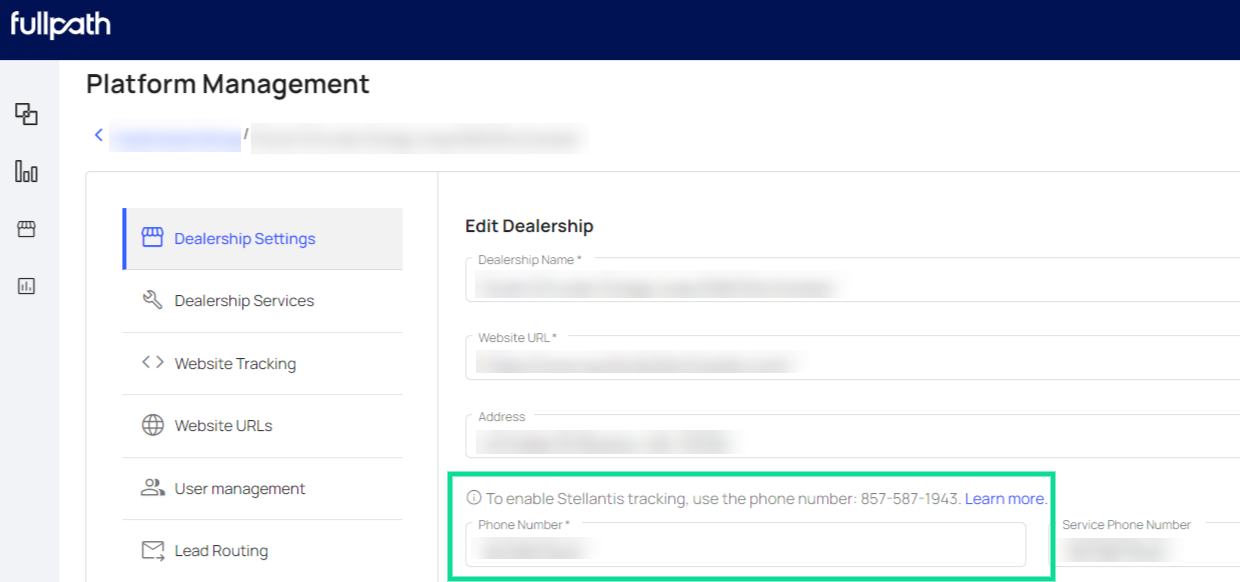Image resolution: width=1240 pixels, height=582 pixels.
Task: Open the Website Tracking section
Action: pyautogui.click(x=235, y=364)
